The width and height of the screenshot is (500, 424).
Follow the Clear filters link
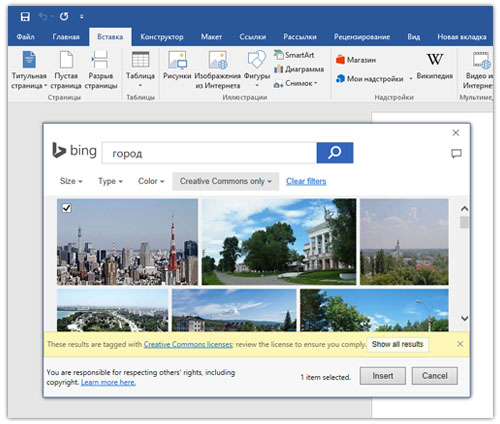click(306, 181)
